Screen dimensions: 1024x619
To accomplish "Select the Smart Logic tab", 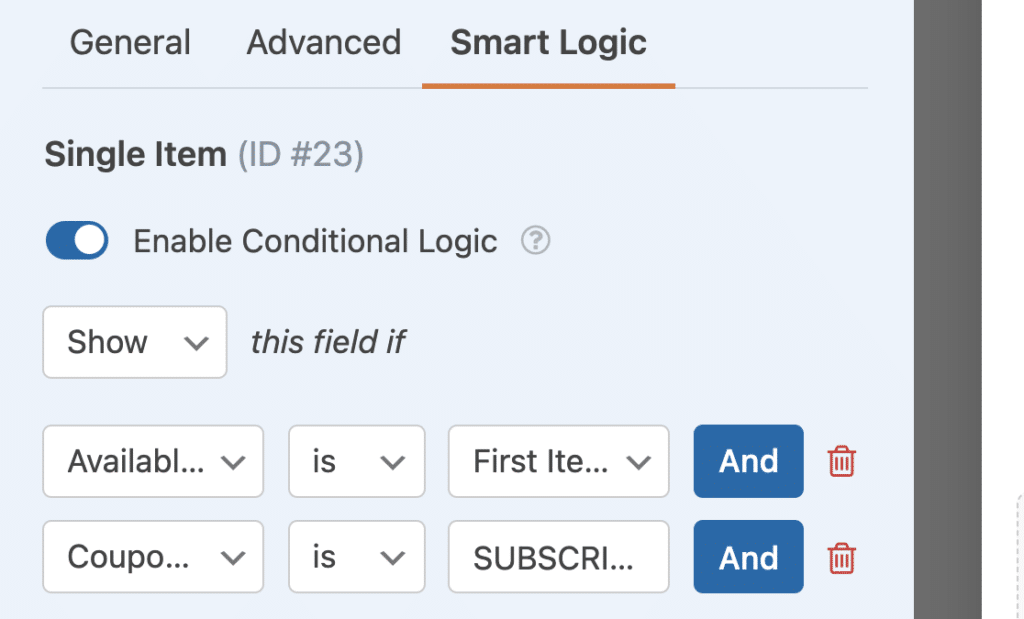I will (547, 42).
